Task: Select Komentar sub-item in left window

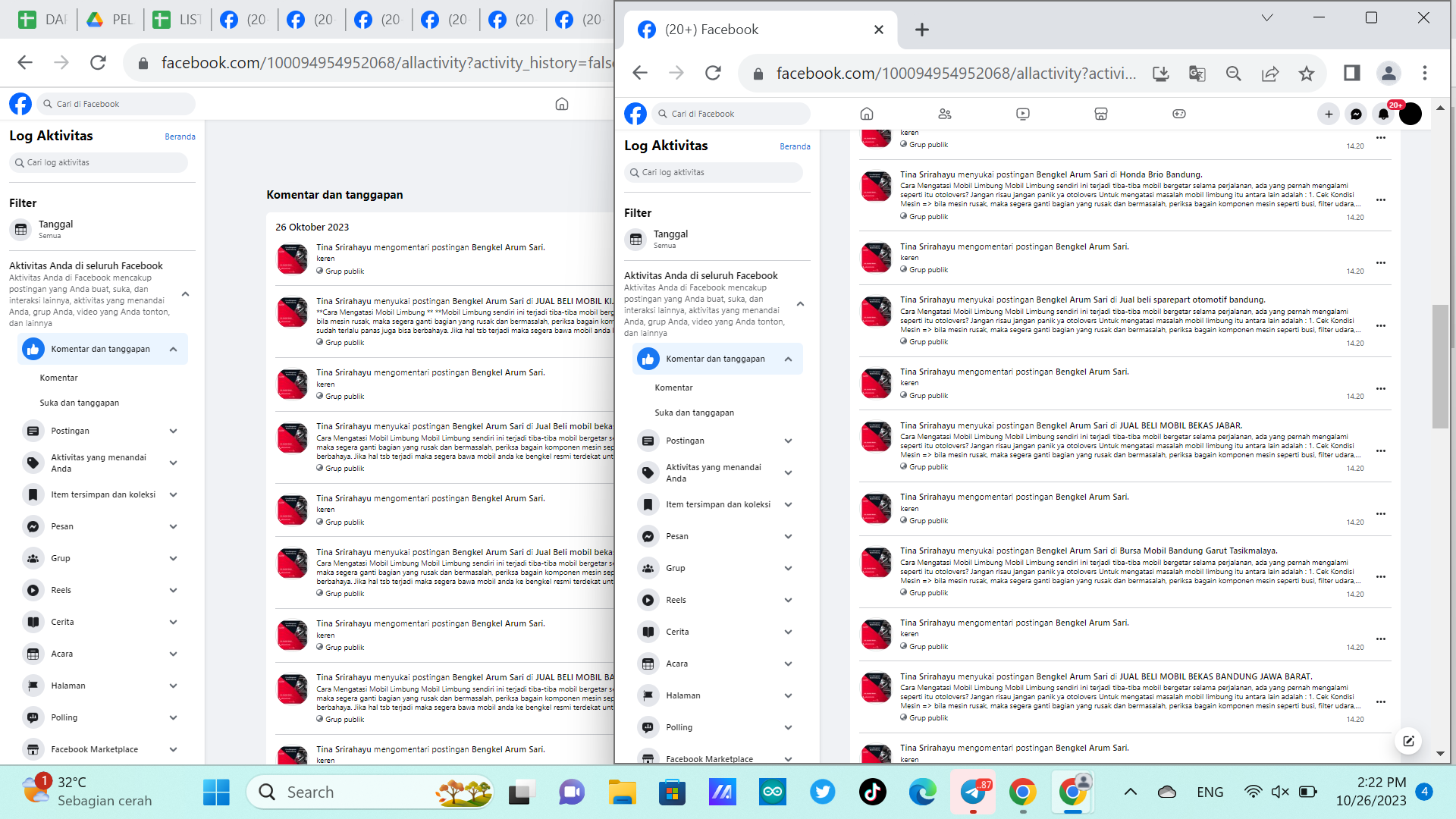Action: [58, 378]
